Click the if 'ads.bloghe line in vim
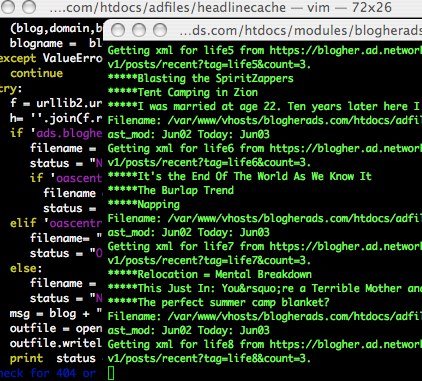The width and height of the screenshot is (422, 381). [x=56, y=133]
